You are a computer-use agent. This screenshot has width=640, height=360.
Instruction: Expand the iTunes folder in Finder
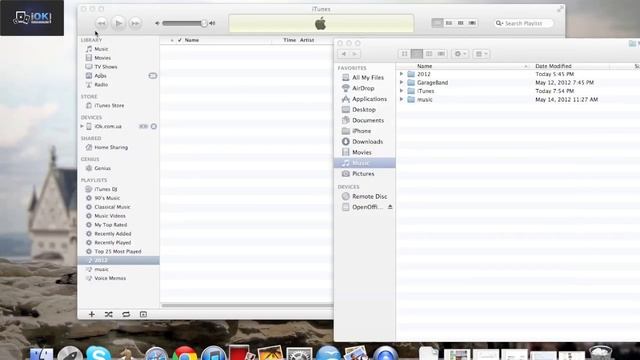(402, 91)
